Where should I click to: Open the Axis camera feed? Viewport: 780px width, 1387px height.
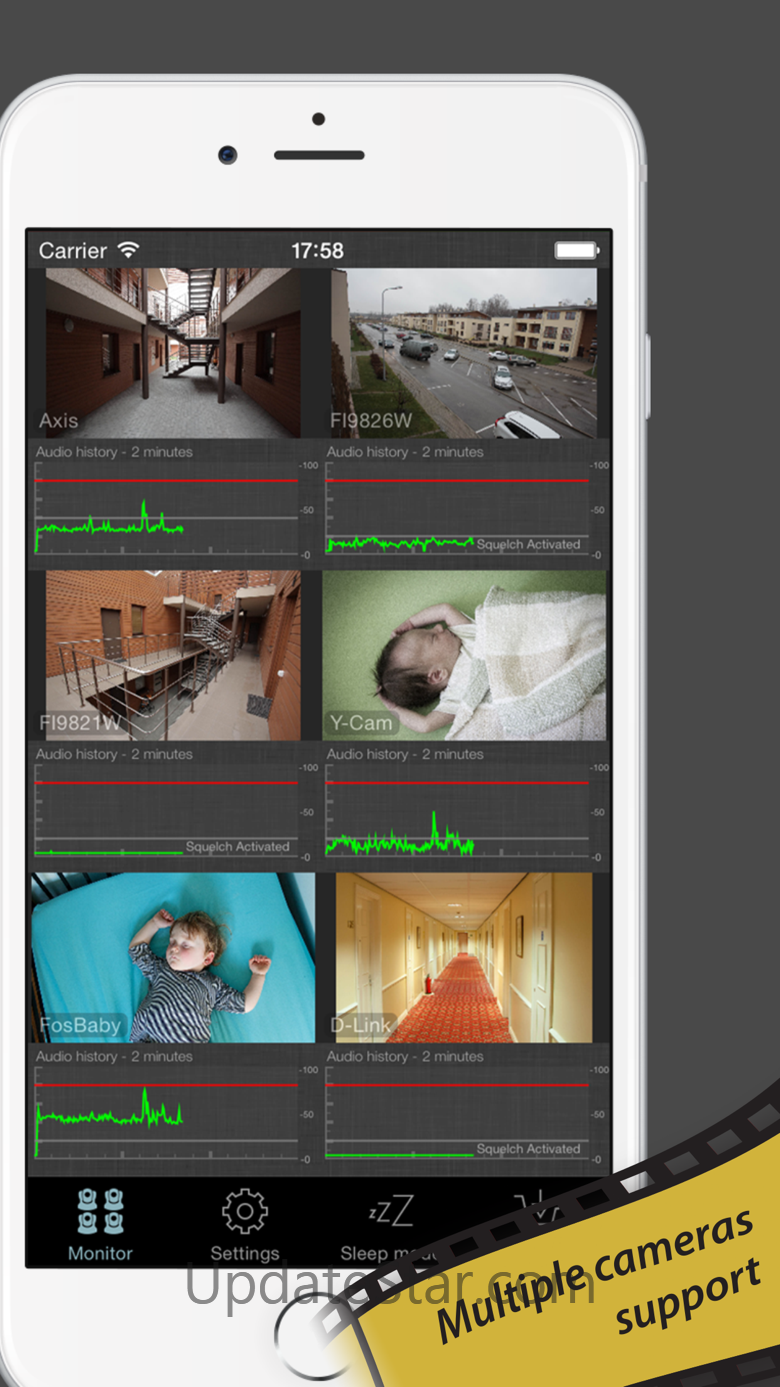173,352
